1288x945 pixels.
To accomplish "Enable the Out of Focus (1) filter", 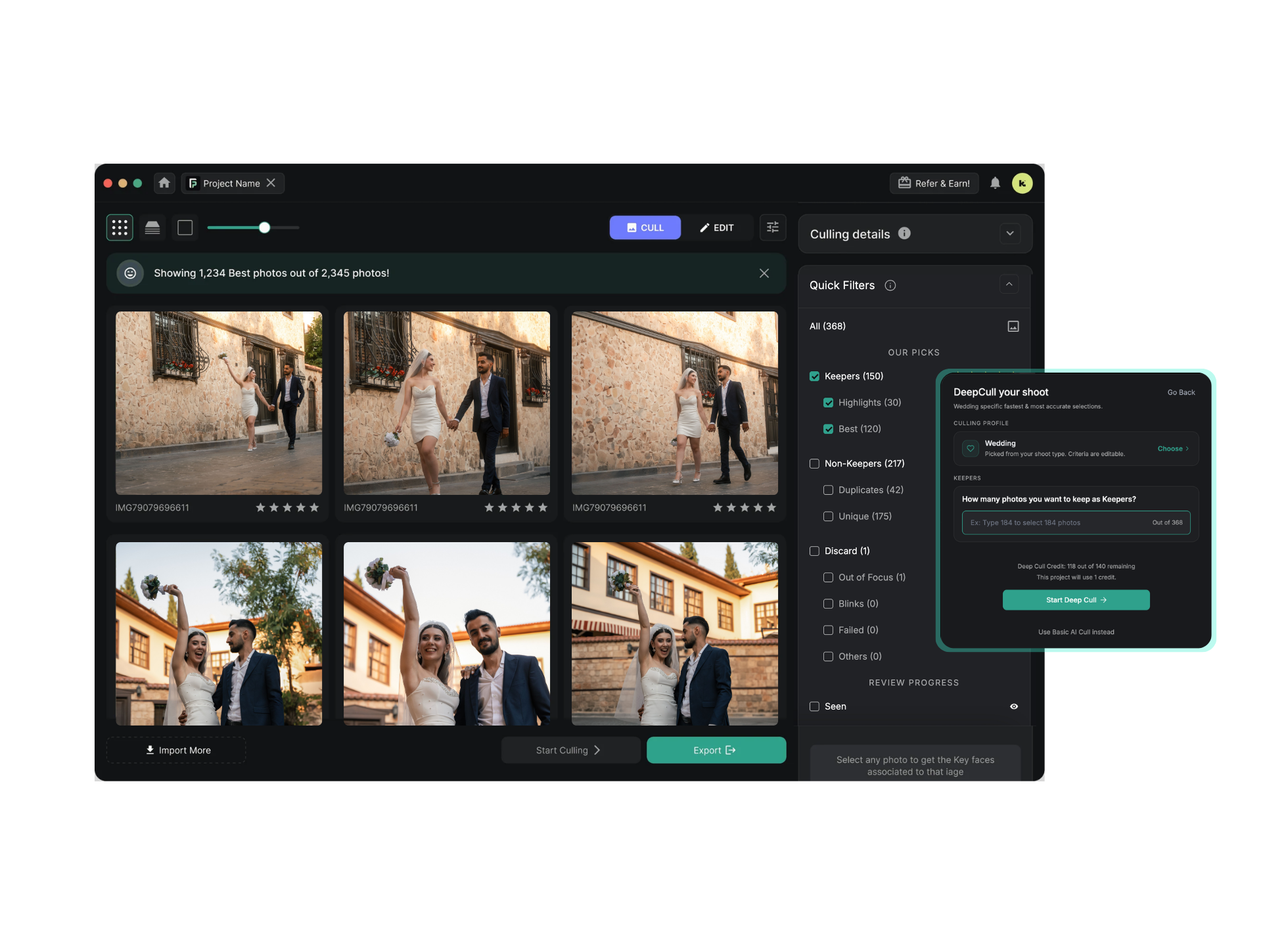I will 828,577.
